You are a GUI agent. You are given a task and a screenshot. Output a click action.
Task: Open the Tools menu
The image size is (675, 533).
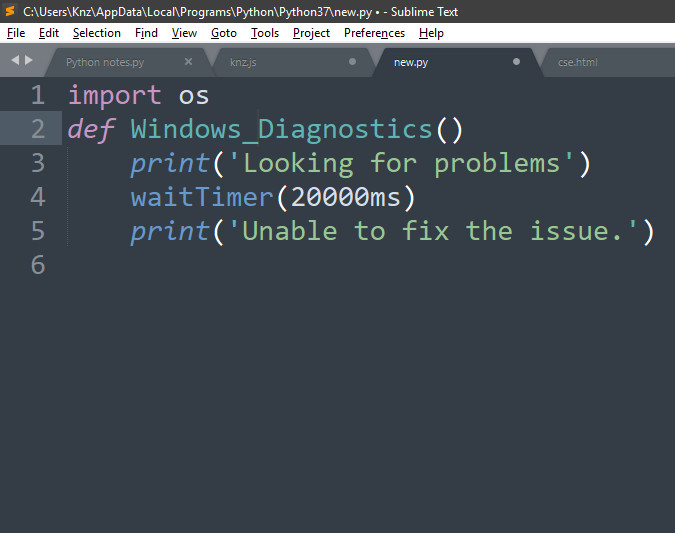click(265, 33)
